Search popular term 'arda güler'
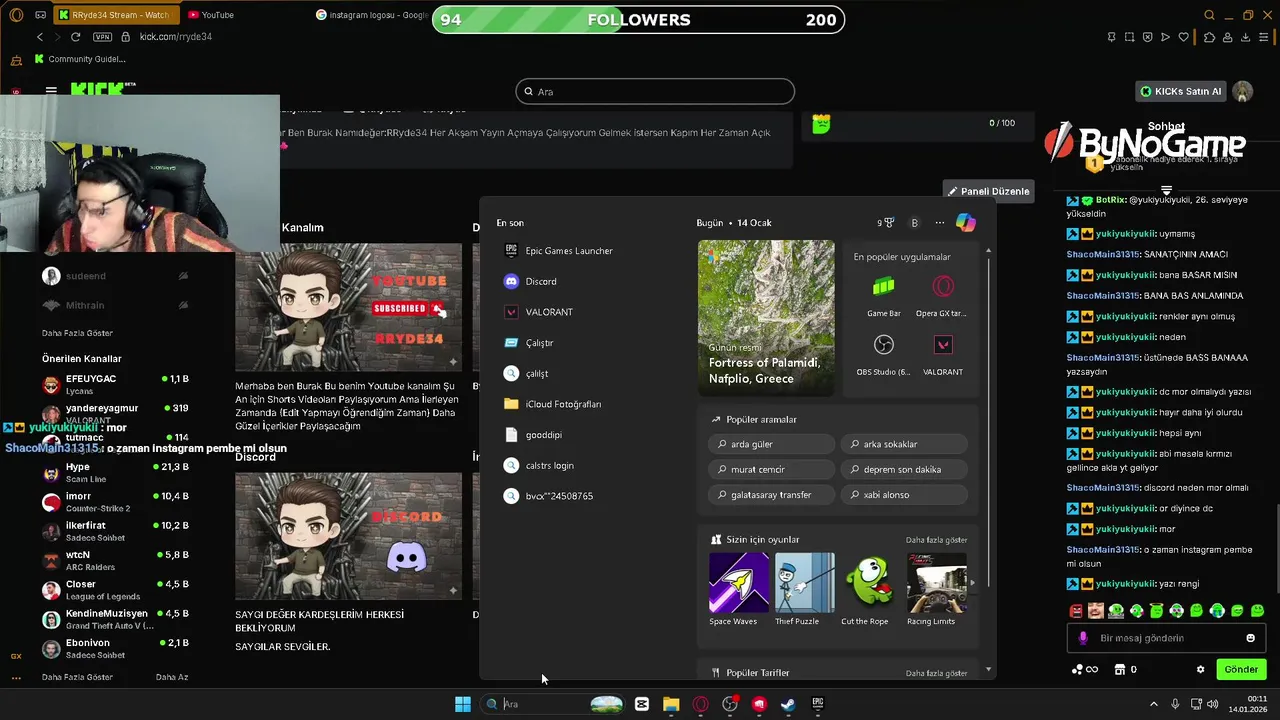Image resolution: width=1280 pixels, height=720 pixels. click(770, 444)
